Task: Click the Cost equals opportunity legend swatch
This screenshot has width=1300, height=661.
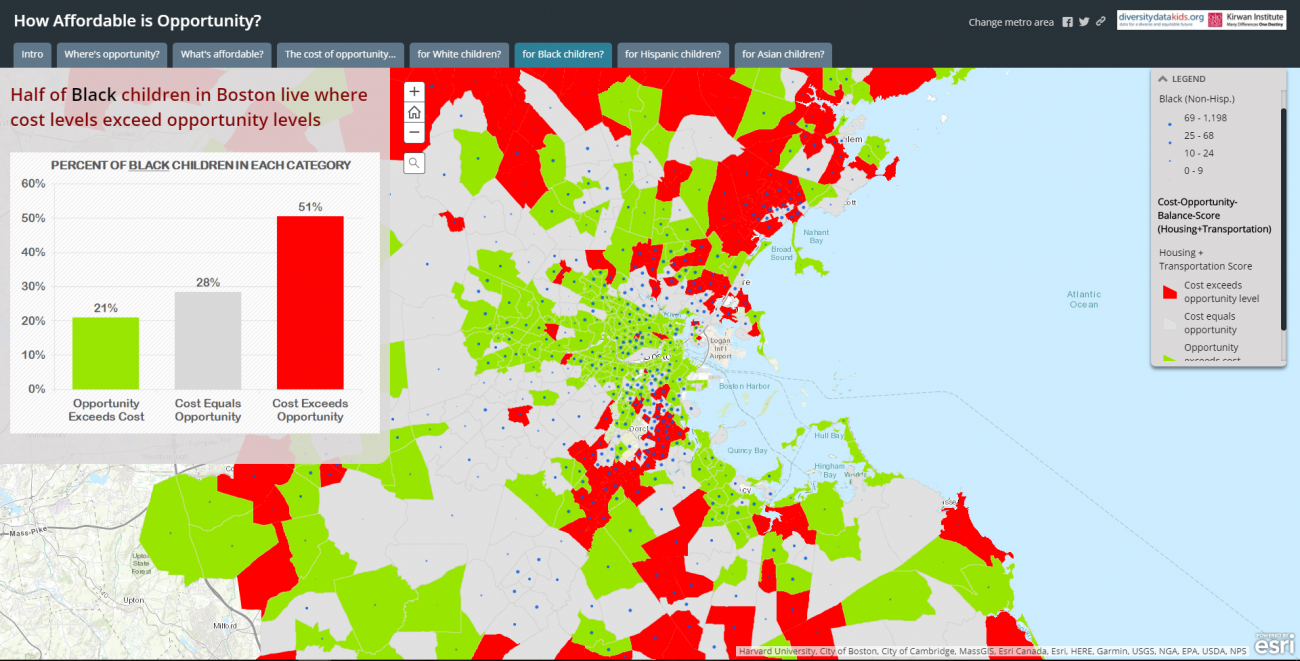Action: click(1169, 323)
